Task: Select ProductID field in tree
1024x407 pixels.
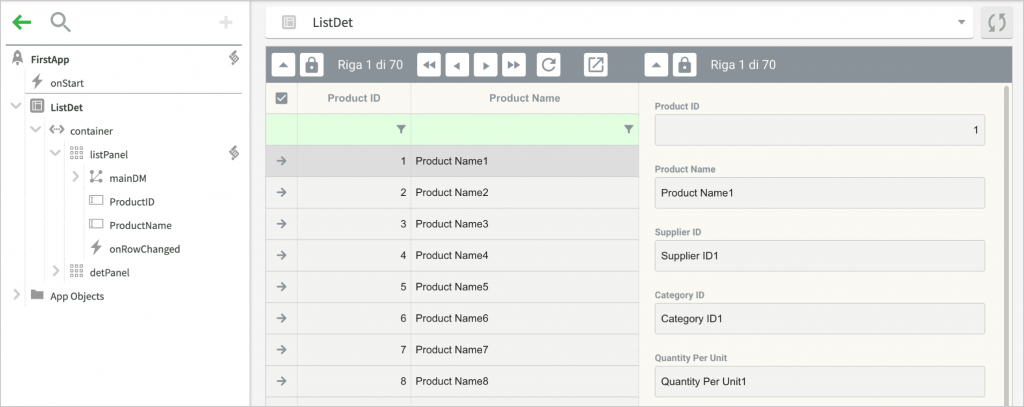Action: point(131,201)
